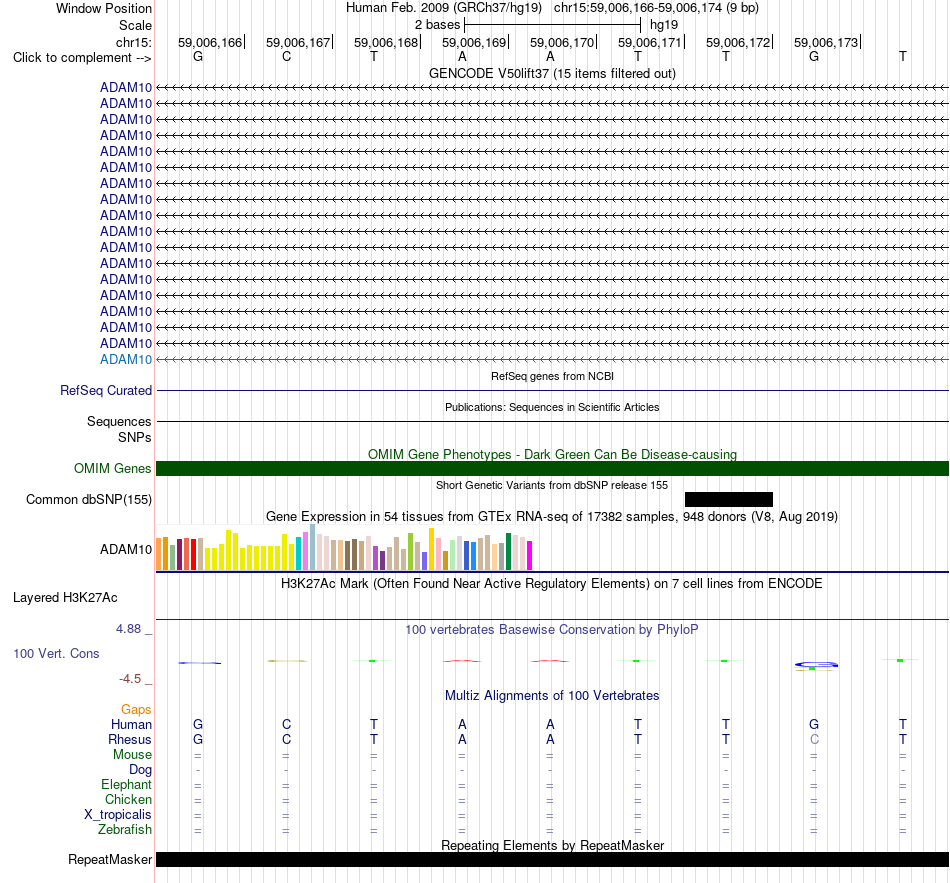
Task: Click 'Repeating Elements by RepeatMasker' title
Action: click(553, 845)
